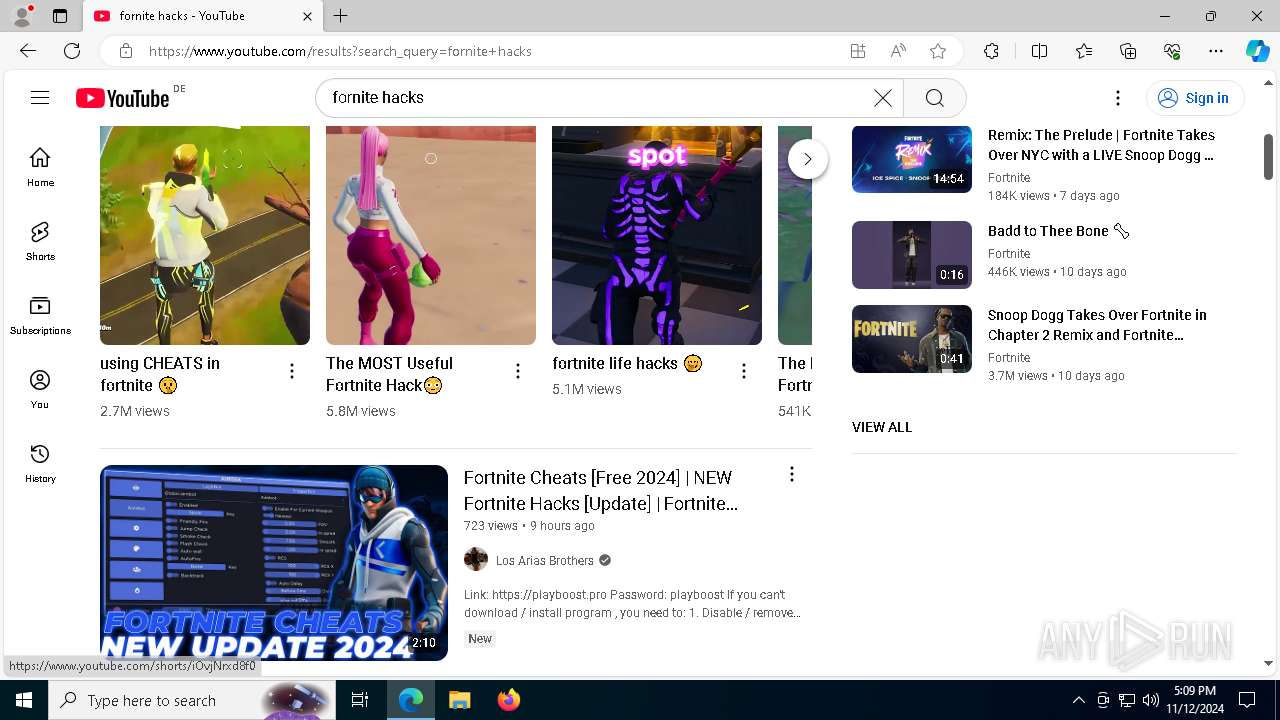
Task: Refresh the page
Action: (x=72, y=51)
